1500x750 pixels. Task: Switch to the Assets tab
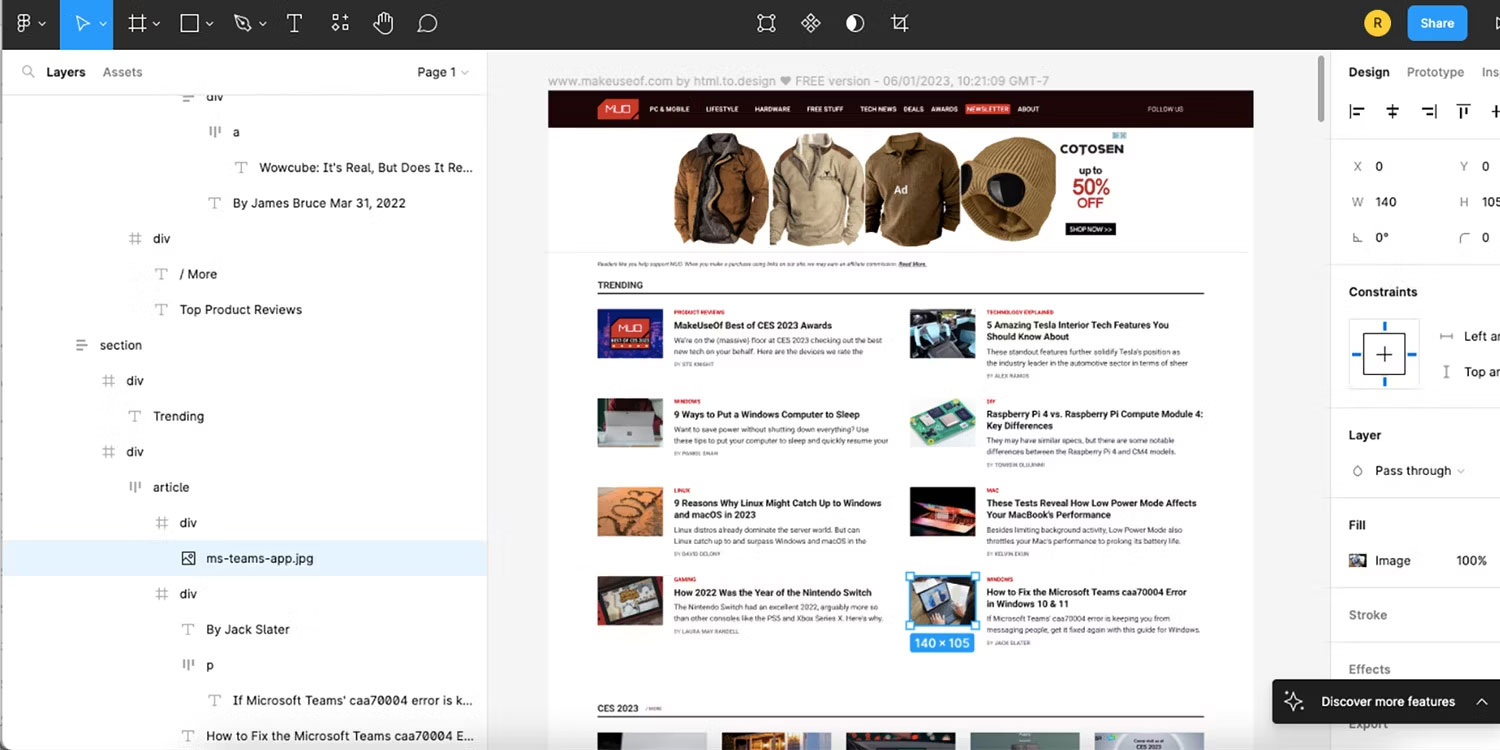122,72
